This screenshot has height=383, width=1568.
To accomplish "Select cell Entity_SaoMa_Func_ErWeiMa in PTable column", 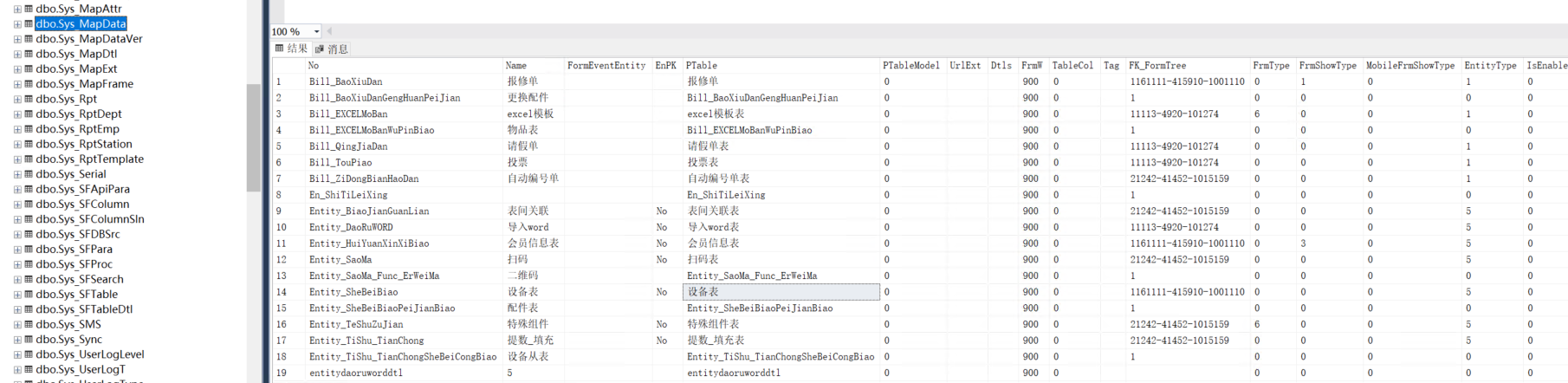I will (781, 276).
